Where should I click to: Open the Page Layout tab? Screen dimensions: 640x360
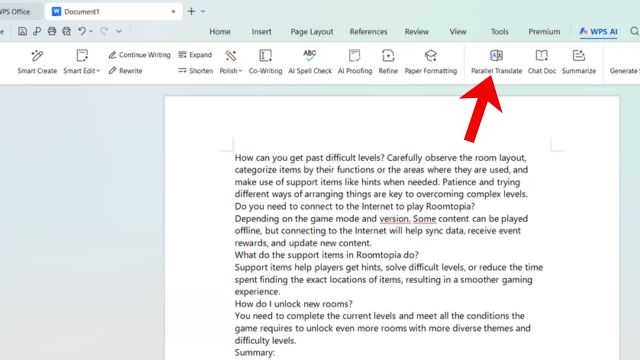tap(312, 31)
